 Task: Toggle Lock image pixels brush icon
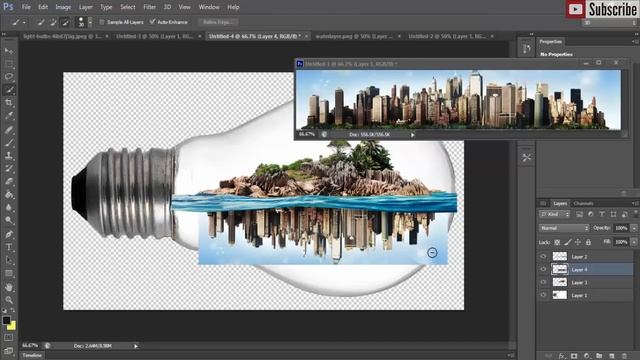tap(568, 242)
